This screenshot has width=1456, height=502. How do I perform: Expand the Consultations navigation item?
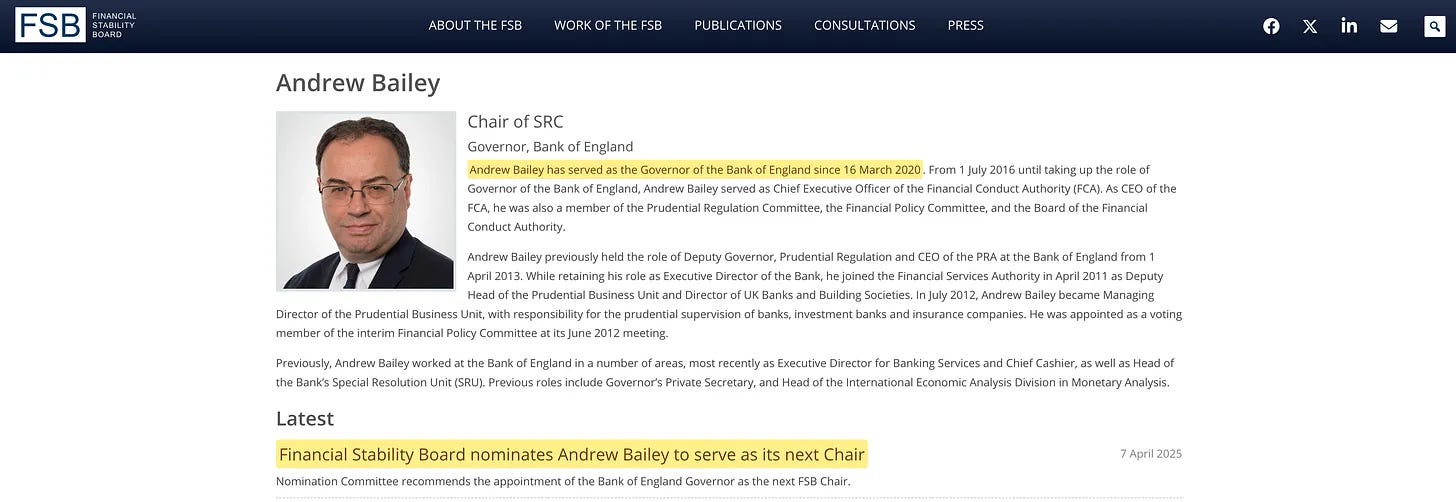point(864,25)
